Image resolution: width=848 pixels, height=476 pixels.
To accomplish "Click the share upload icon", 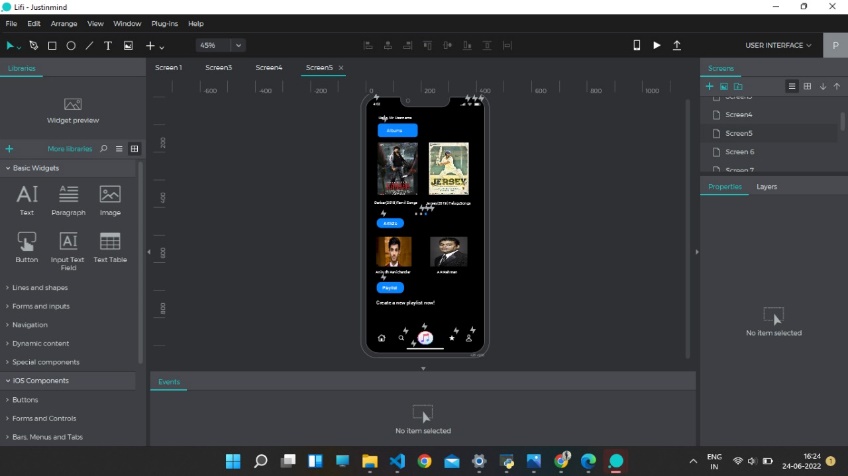I will point(677,45).
